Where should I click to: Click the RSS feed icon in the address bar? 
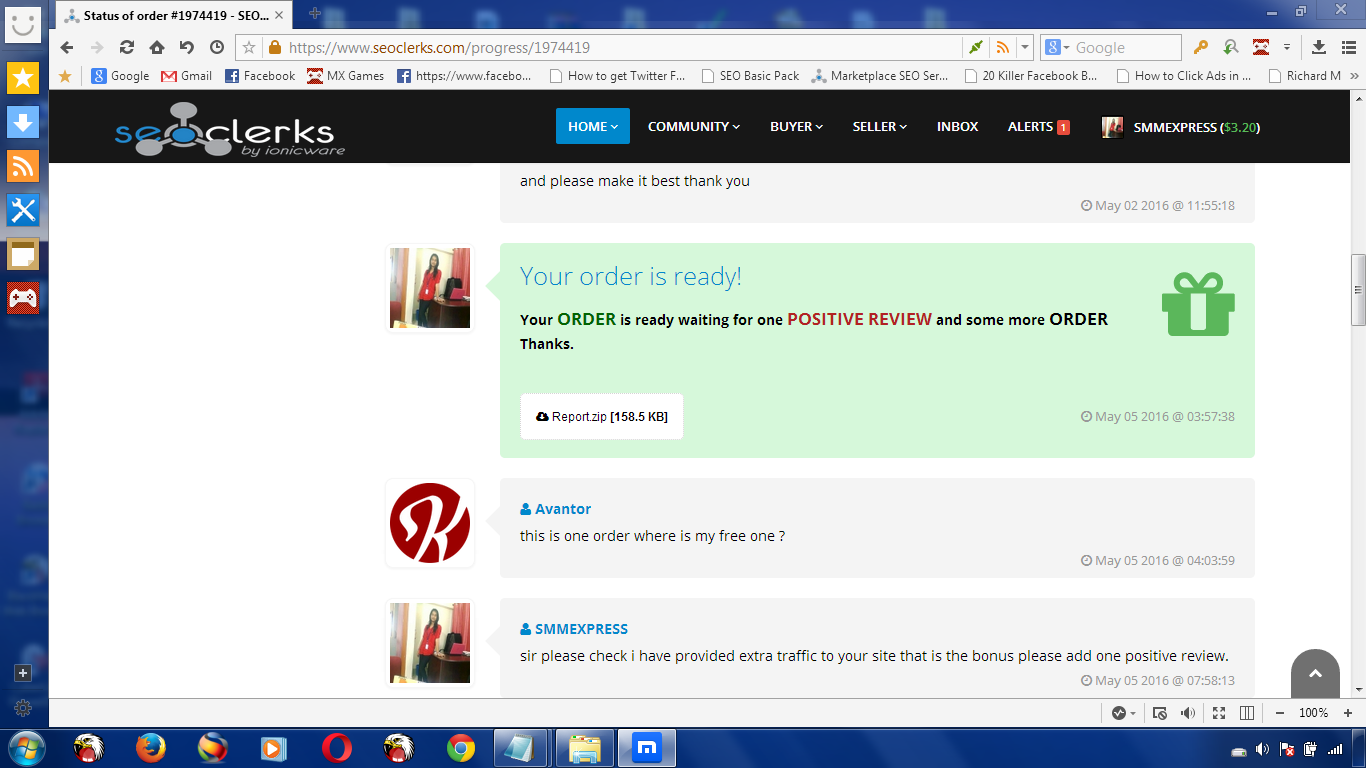pyautogui.click(x=1001, y=47)
